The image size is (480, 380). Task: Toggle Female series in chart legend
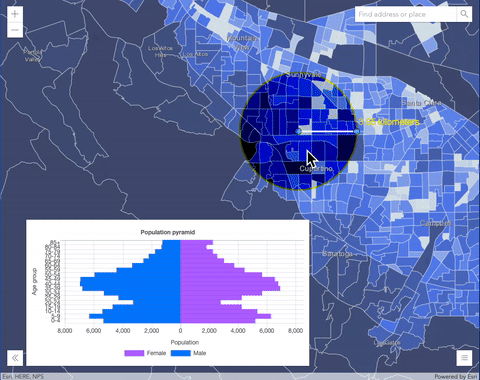coord(145,353)
